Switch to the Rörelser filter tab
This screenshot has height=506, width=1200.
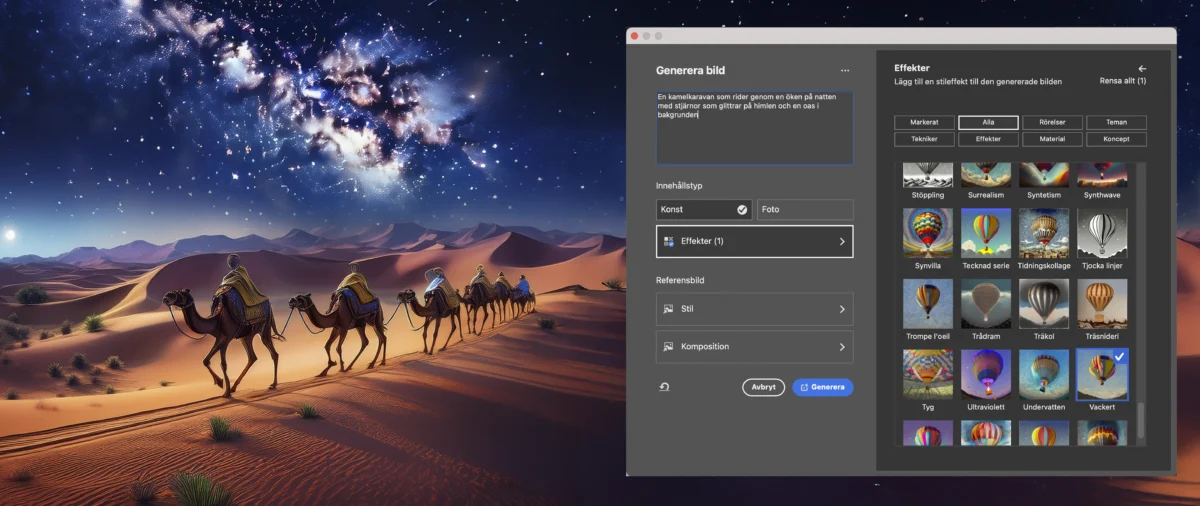(1052, 122)
